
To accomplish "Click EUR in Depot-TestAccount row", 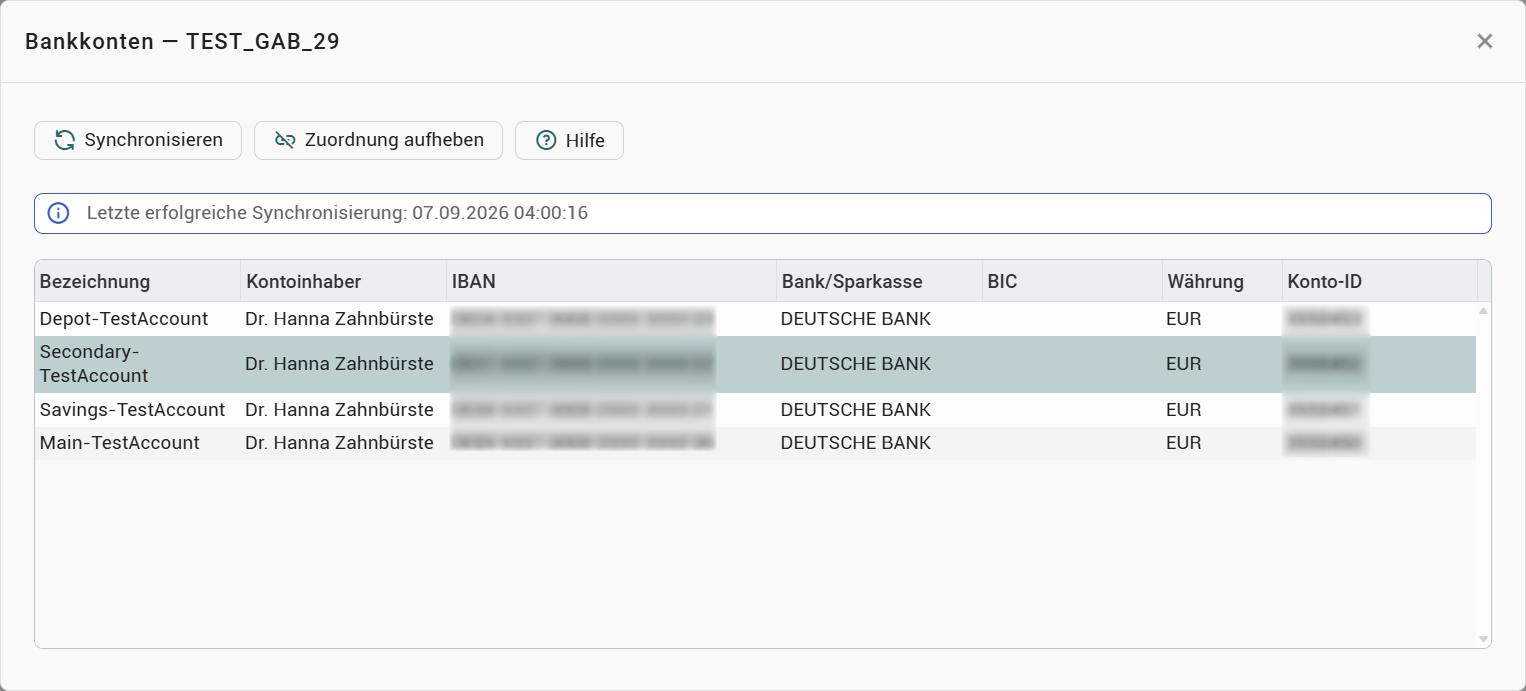I will tap(1184, 319).
